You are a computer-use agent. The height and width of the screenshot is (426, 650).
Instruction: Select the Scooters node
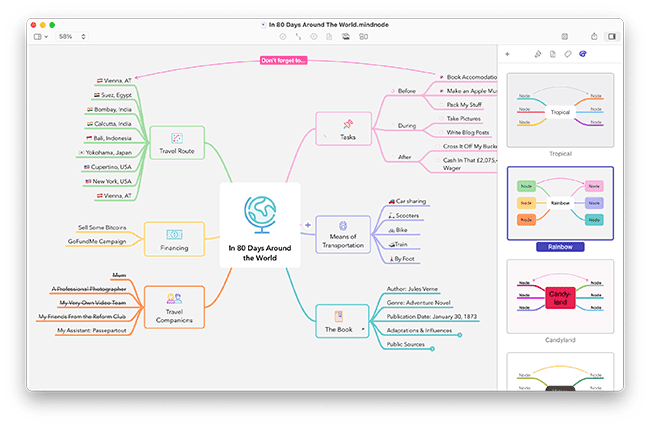403,215
